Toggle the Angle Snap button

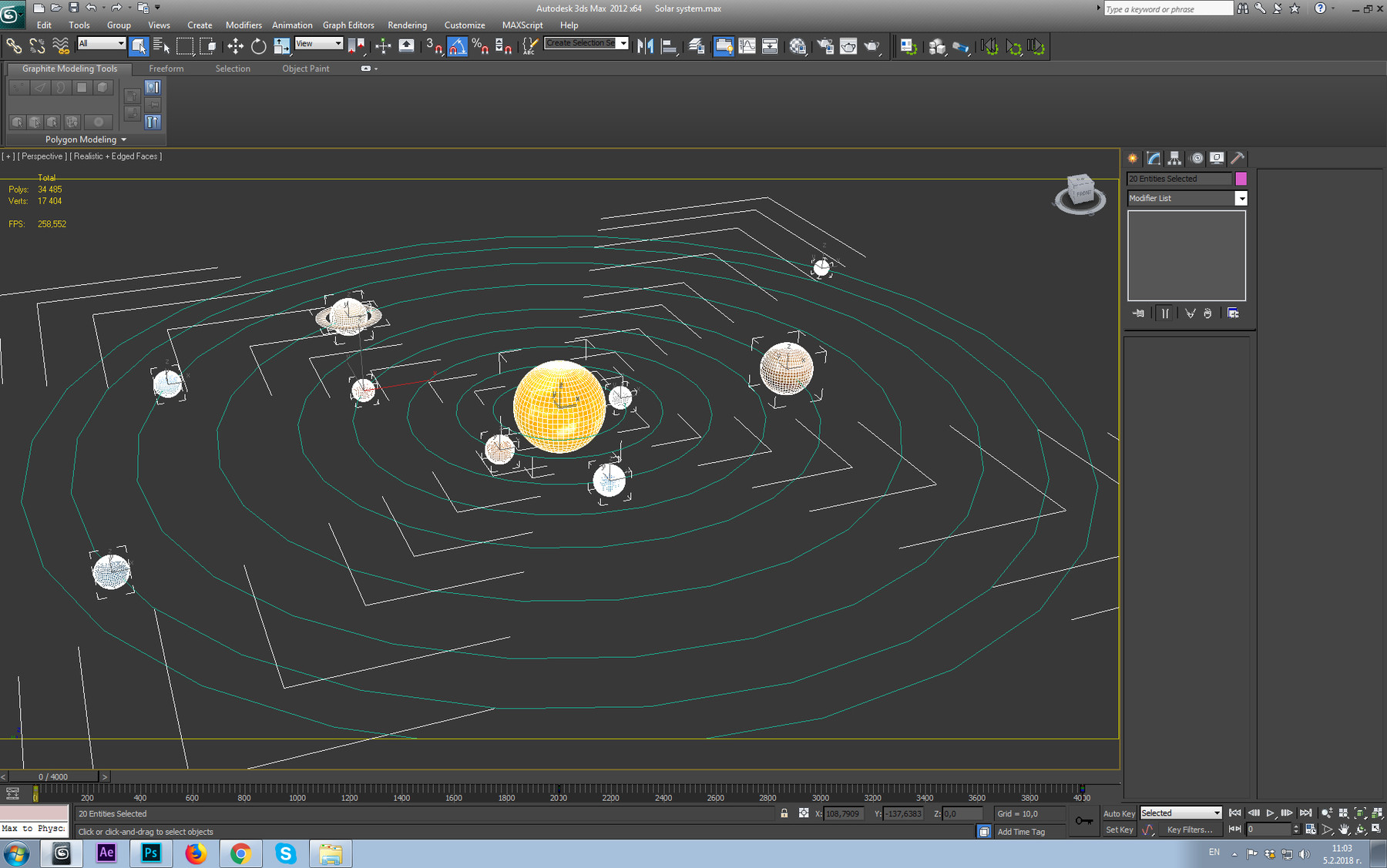pos(457,46)
